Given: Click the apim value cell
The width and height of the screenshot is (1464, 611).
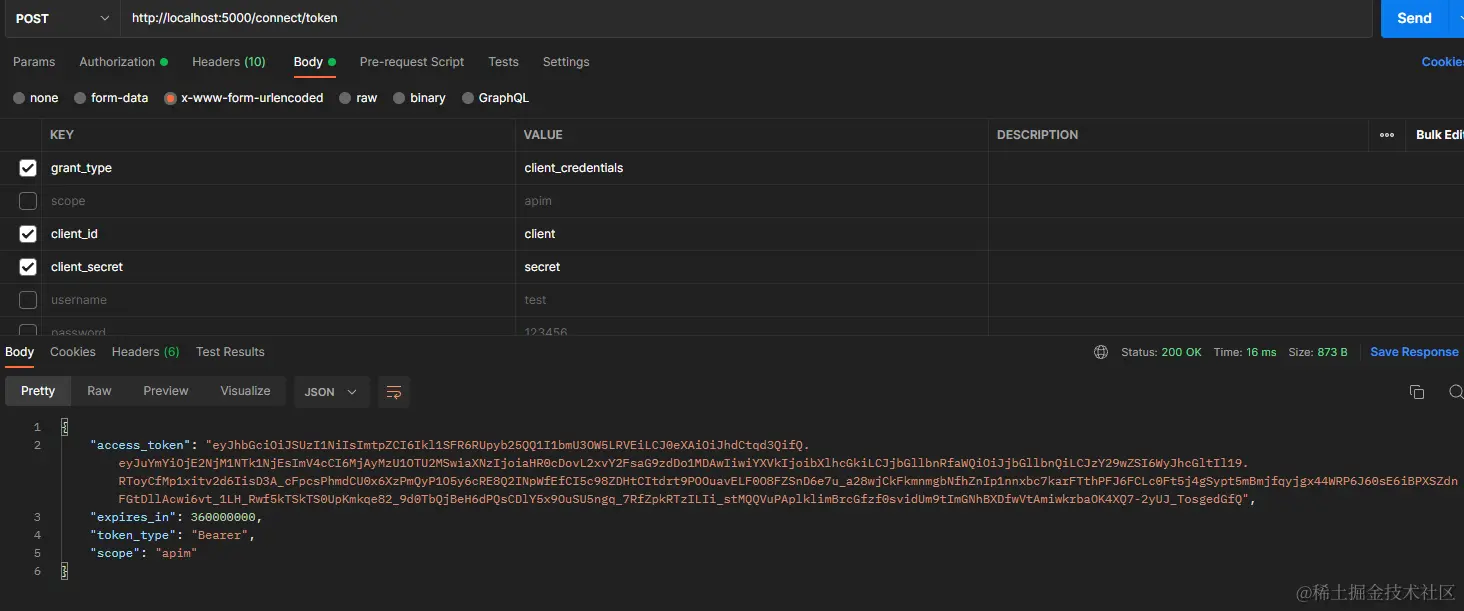Looking at the screenshot, I should point(752,201).
